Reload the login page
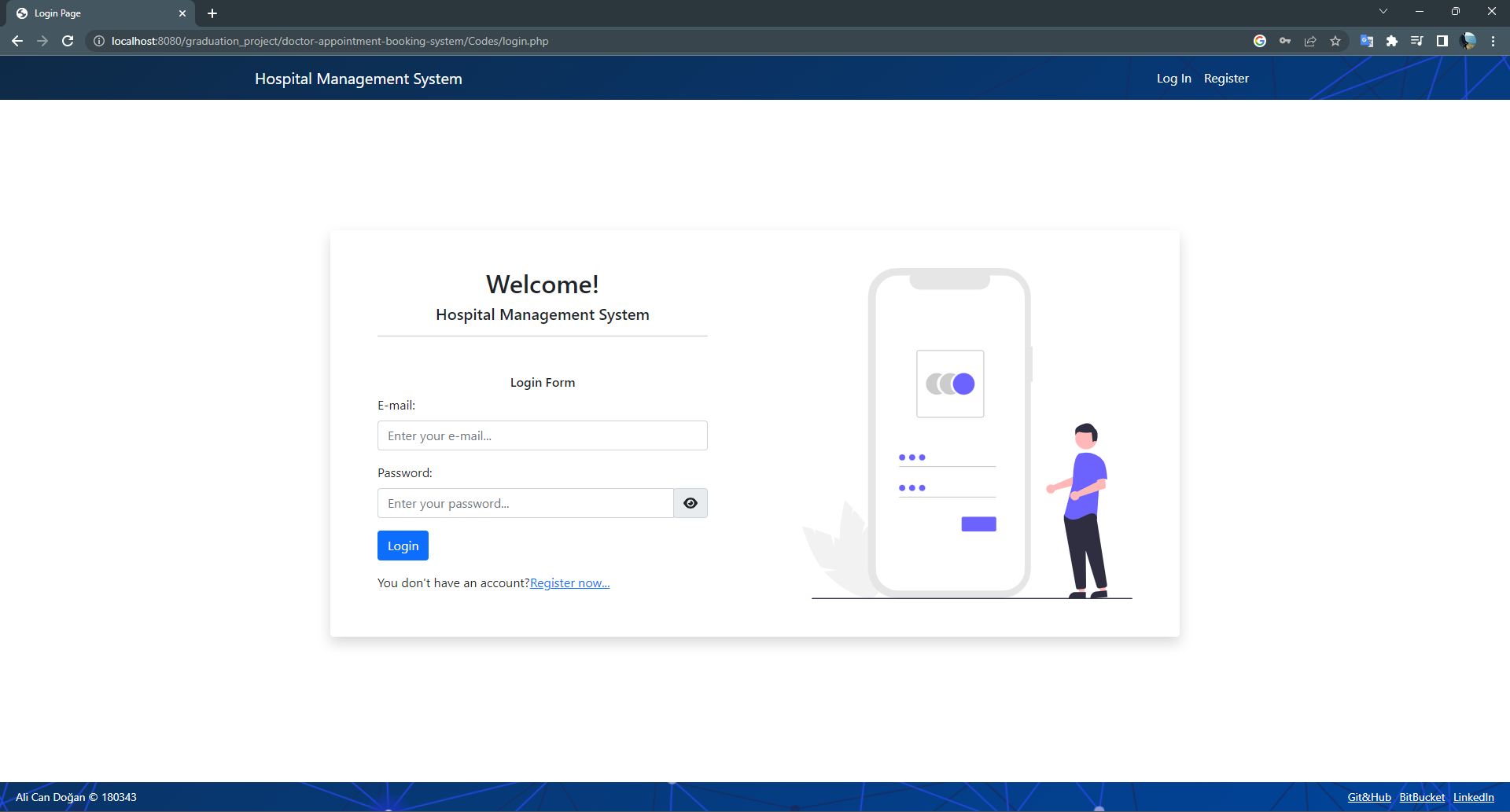 [x=68, y=41]
